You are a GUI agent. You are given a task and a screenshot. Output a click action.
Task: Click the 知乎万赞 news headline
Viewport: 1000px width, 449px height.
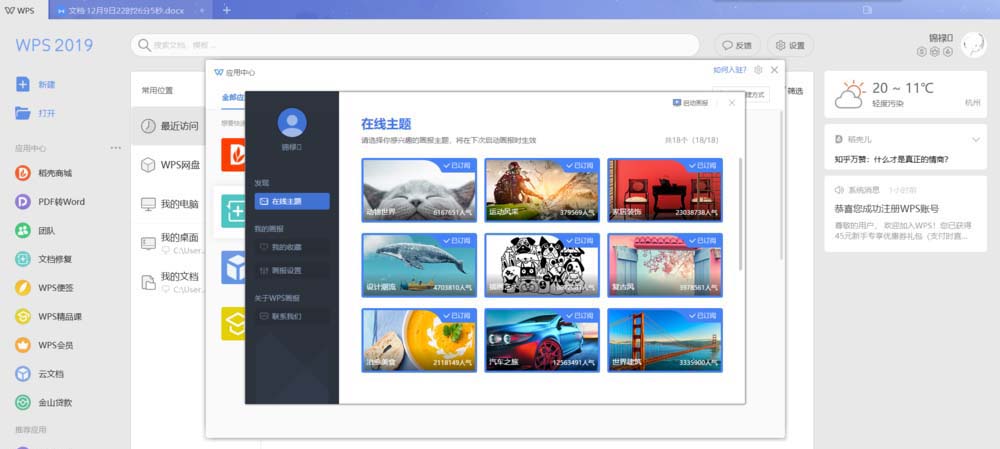click(x=891, y=159)
